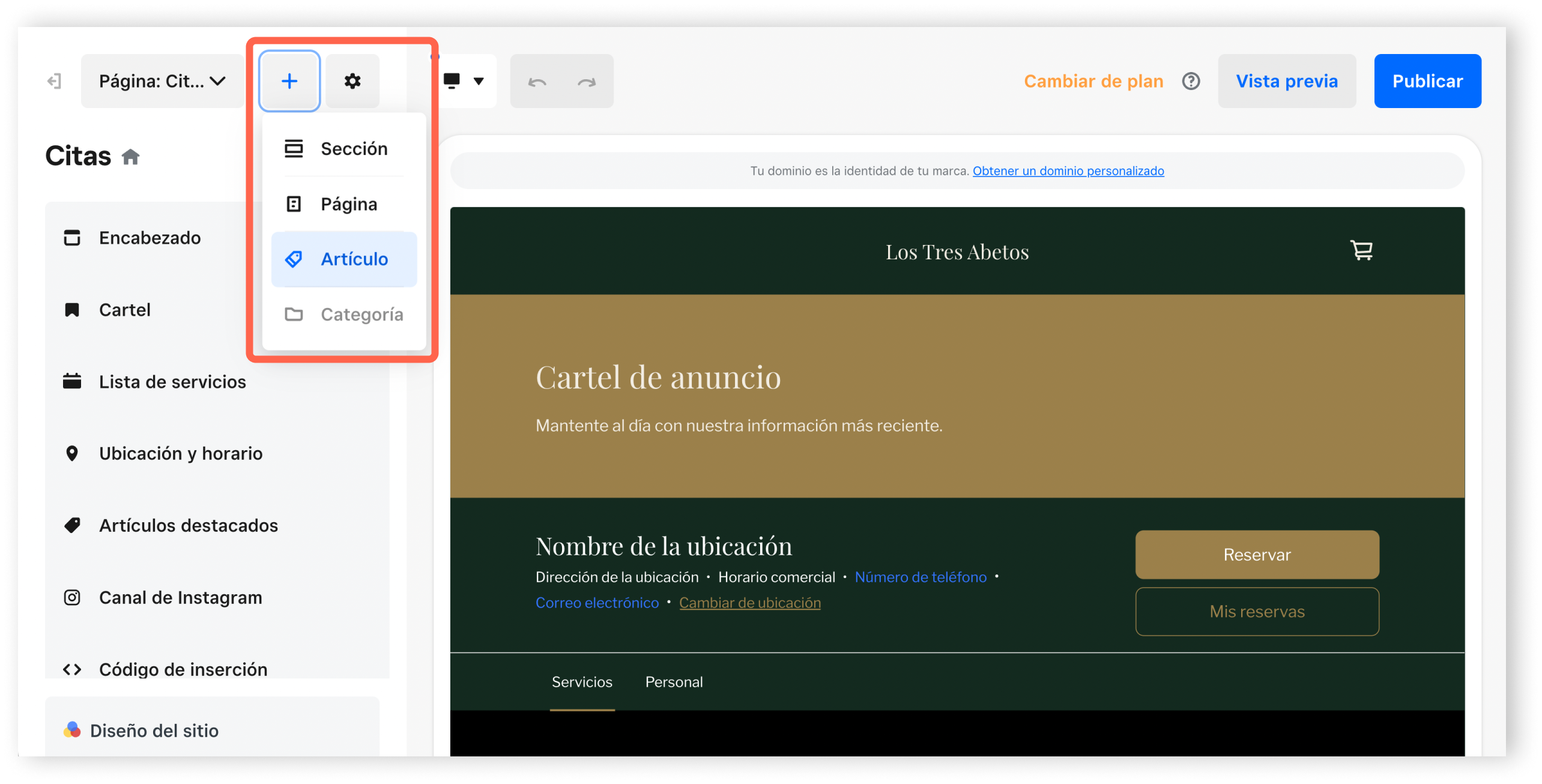Select Lista de servicios section

[x=172, y=382]
